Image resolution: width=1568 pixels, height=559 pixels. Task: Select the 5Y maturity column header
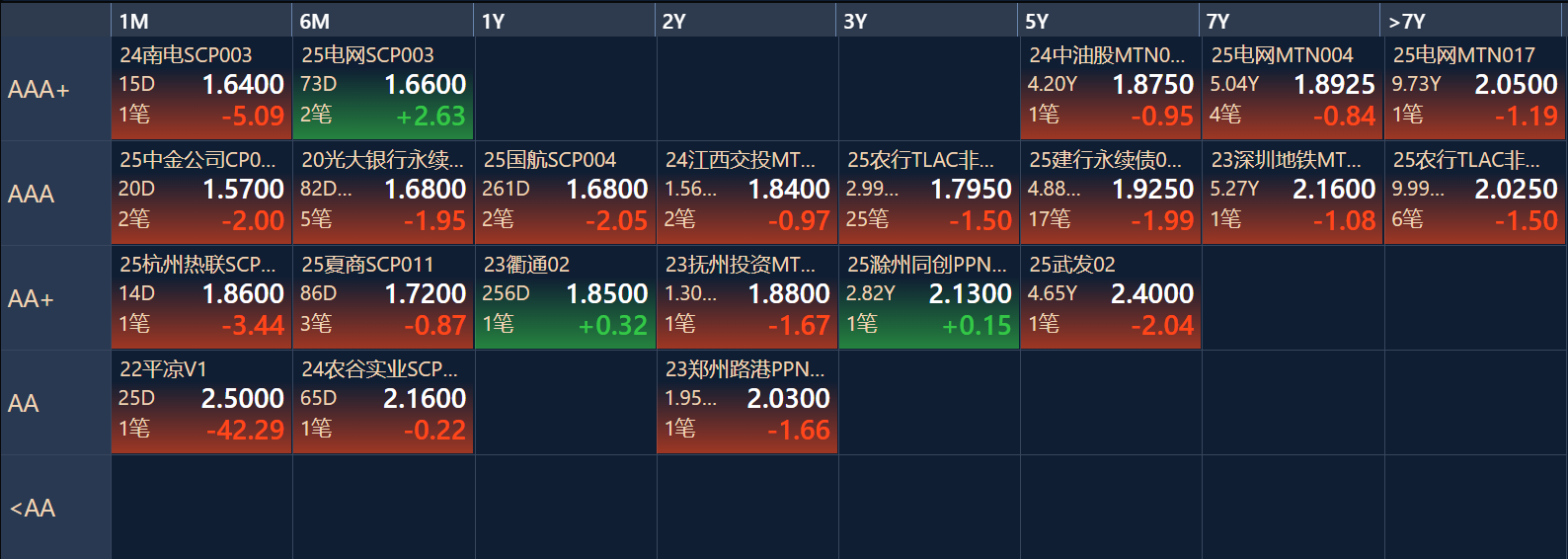click(x=1110, y=21)
